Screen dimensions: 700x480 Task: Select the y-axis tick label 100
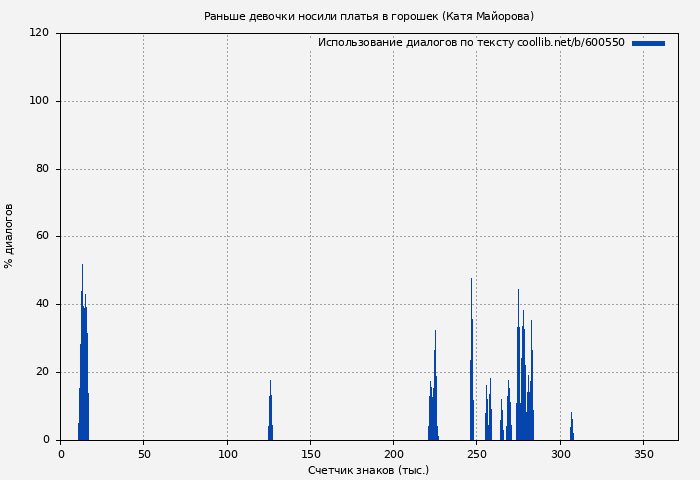(x=39, y=101)
